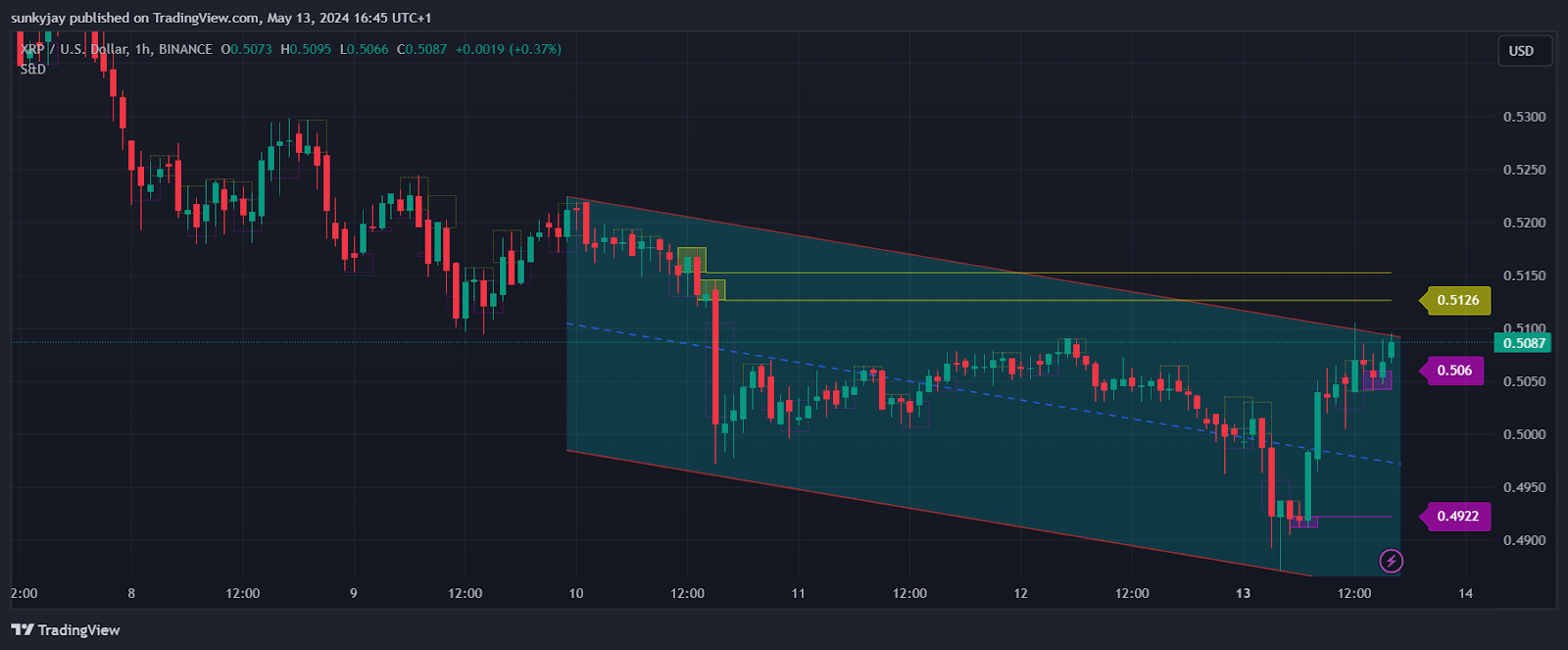
Task: Click the purple lightning bolt icon
Action: click(x=1391, y=561)
